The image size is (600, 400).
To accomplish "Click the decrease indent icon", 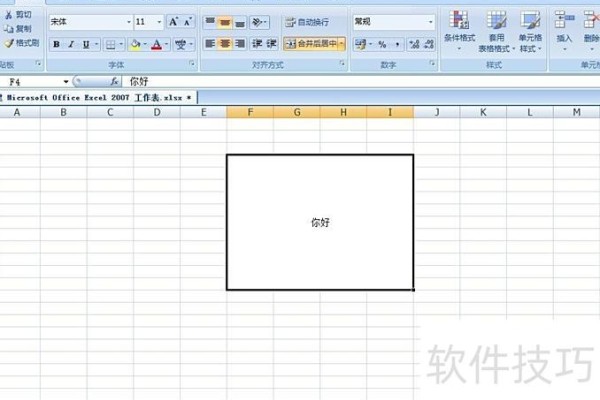I will [x=256, y=44].
